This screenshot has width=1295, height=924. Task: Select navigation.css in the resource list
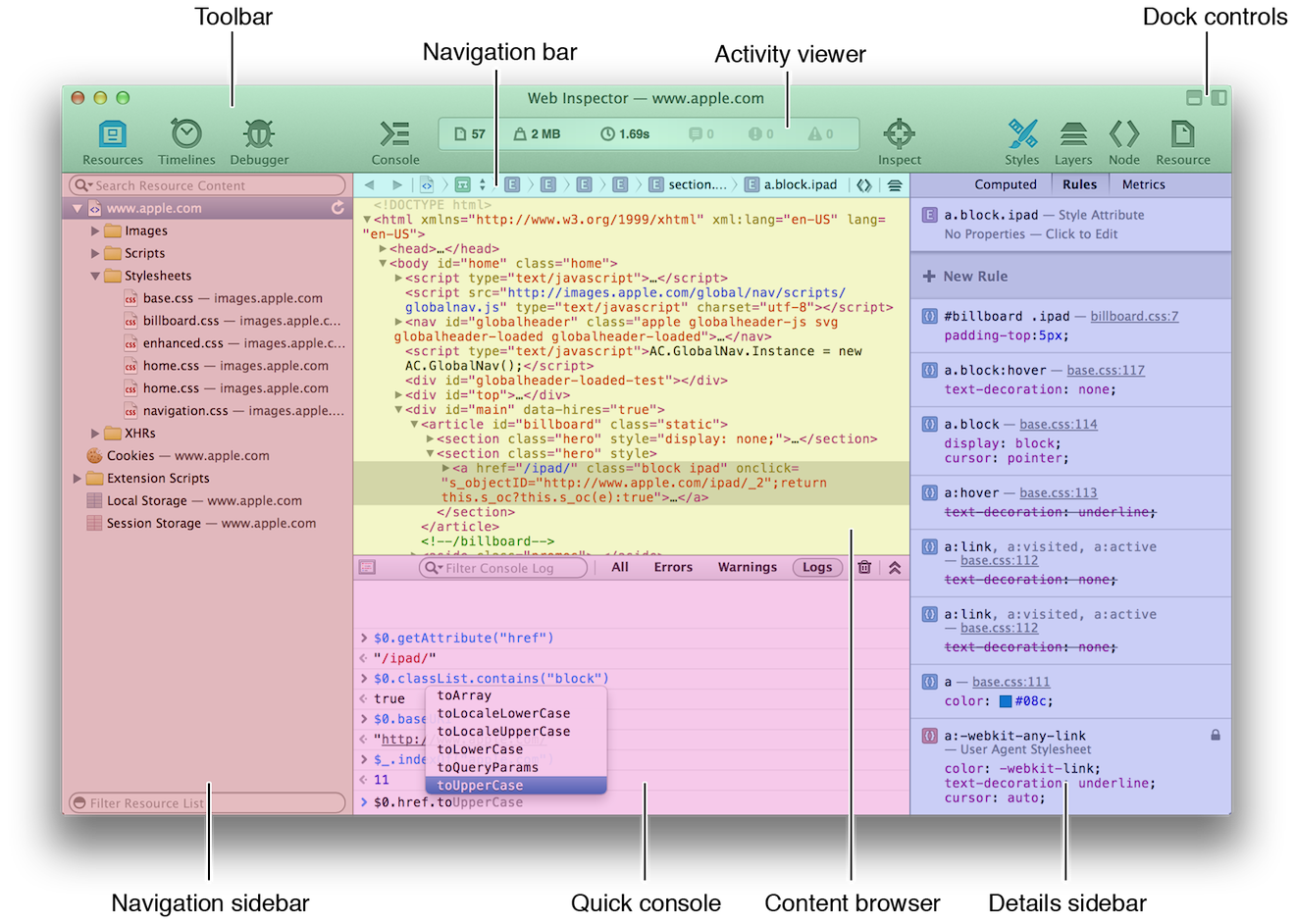click(235, 411)
